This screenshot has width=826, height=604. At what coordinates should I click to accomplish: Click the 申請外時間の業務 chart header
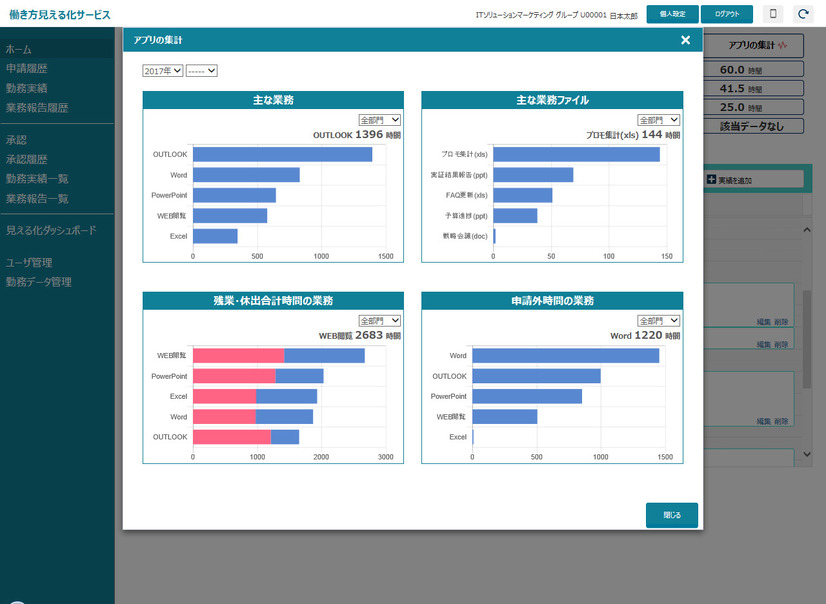point(552,301)
